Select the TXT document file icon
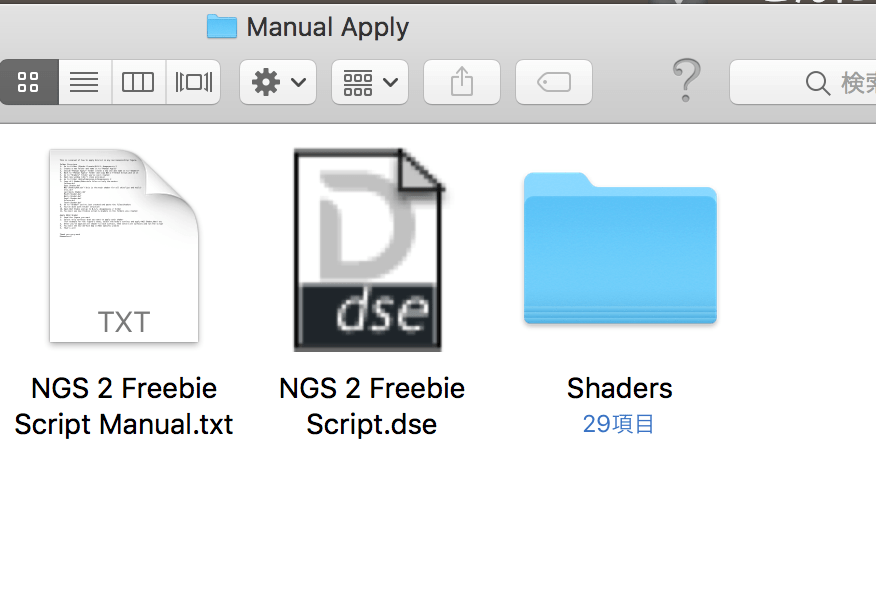This screenshot has width=876, height=592. pyautogui.click(x=124, y=246)
